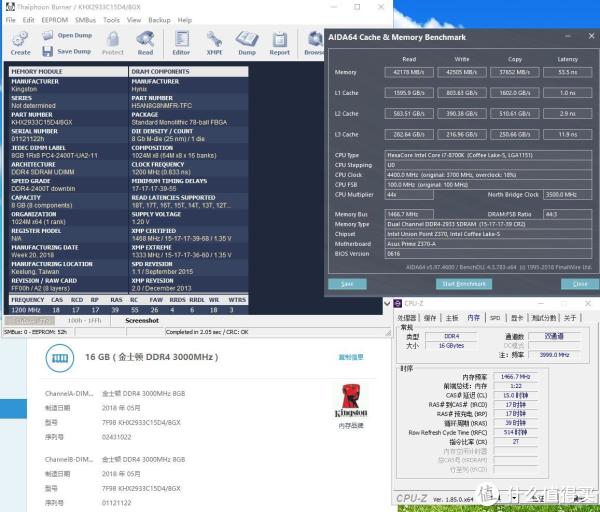Click the 16 GBytes size field in CPU-Z
The width and height of the screenshot is (600, 512).
pos(451,346)
